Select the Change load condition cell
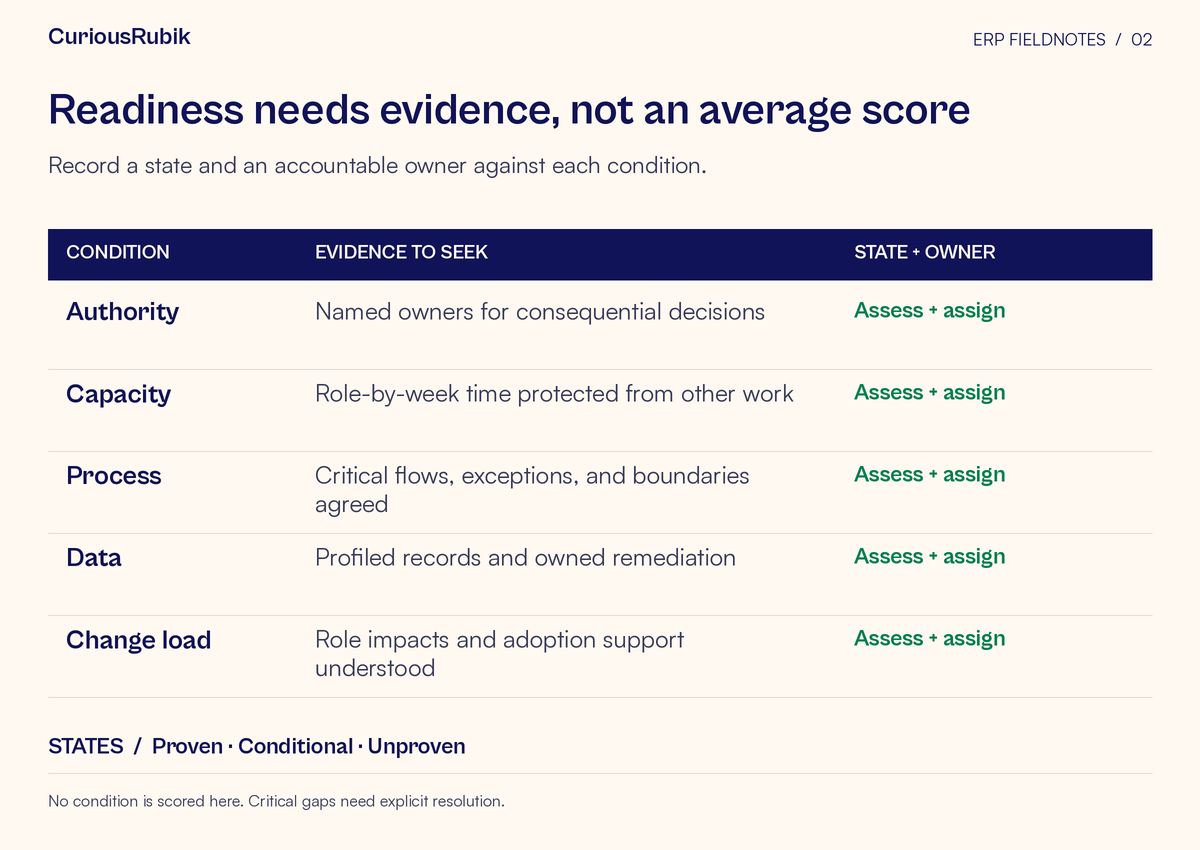 click(x=138, y=640)
